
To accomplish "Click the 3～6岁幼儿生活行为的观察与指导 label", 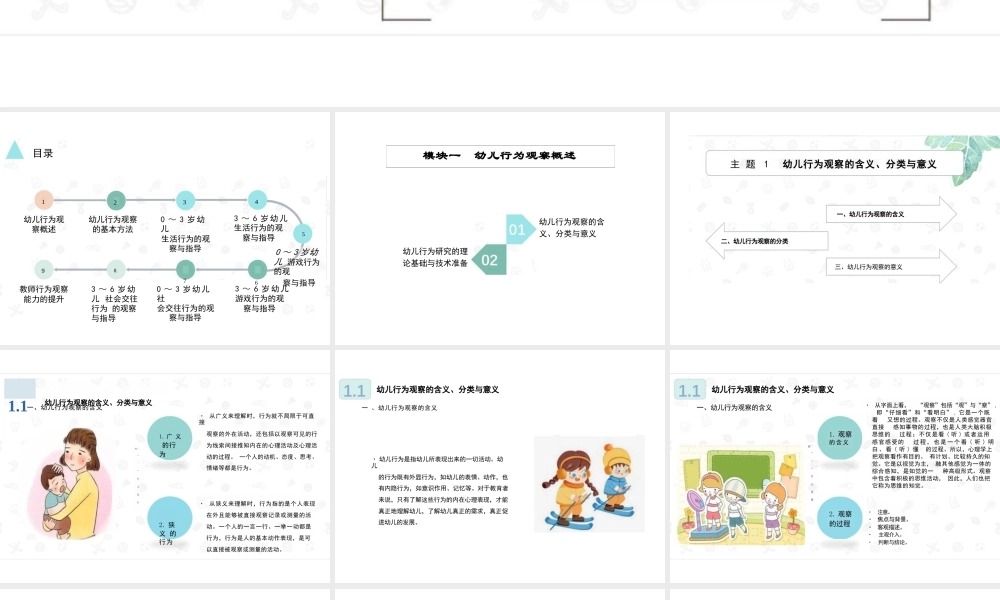I will click(260, 228).
